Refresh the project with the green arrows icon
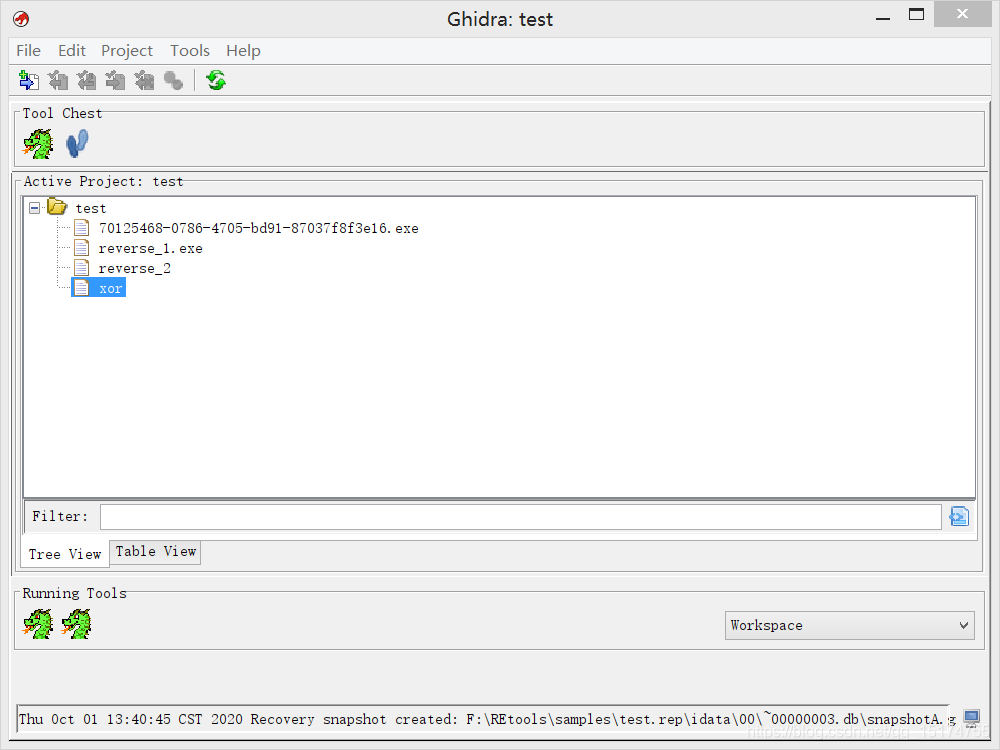 pyautogui.click(x=216, y=80)
